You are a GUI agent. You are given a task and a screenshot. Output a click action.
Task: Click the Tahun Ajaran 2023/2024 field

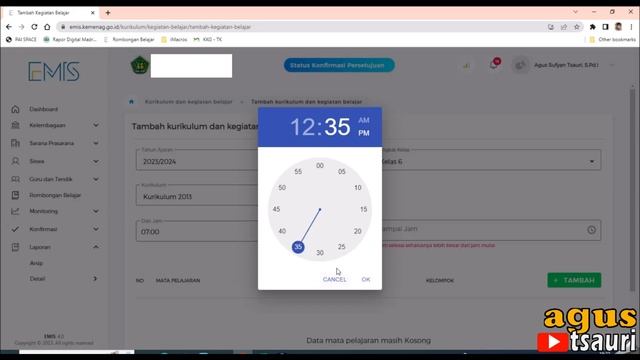(x=197, y=160)
